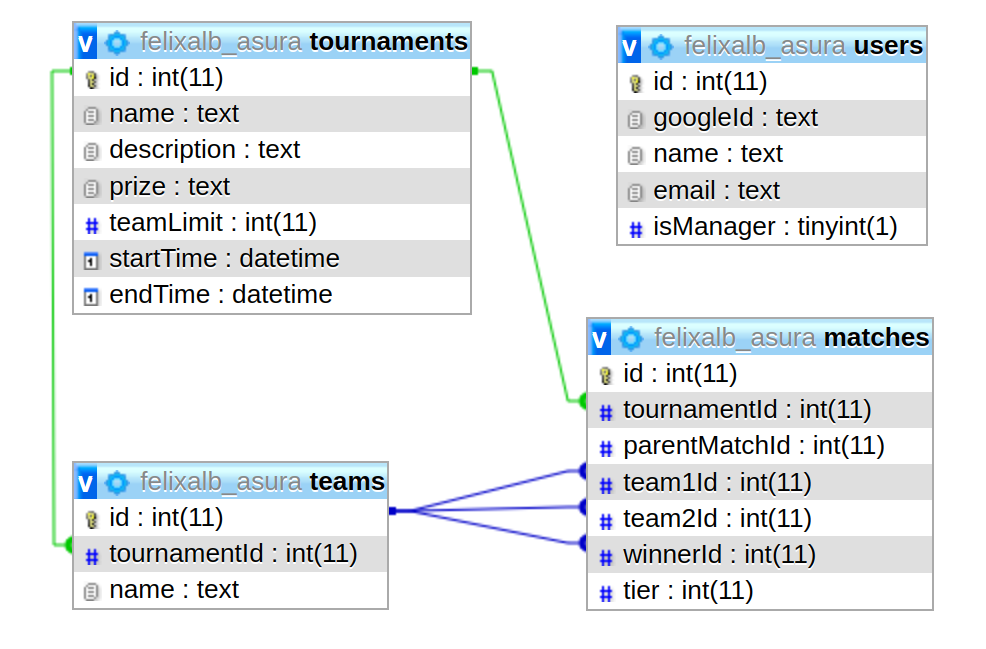Click the gear icon on tournaments table
The width and height of the screenshot is (986, 649).
(118, 42)
